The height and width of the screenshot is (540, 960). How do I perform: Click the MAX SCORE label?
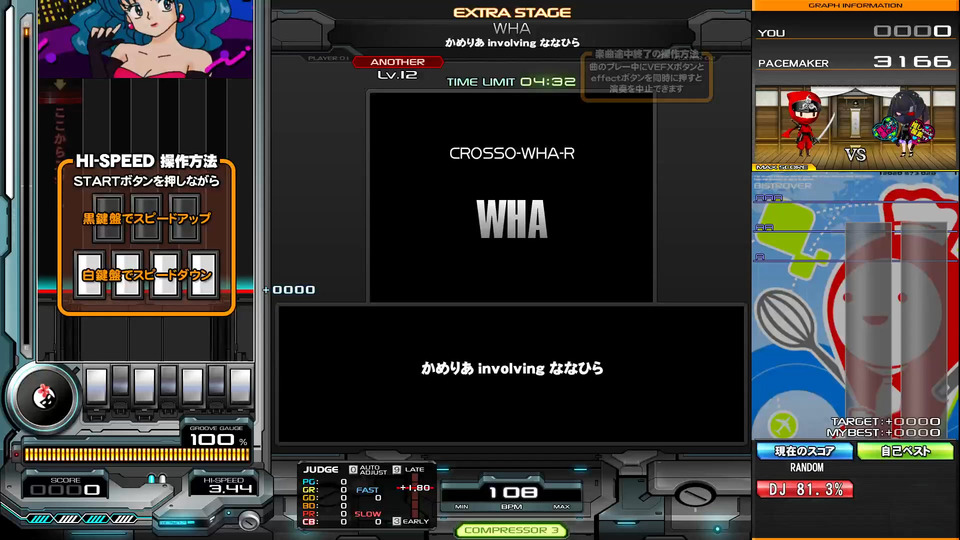click(781, 167)
